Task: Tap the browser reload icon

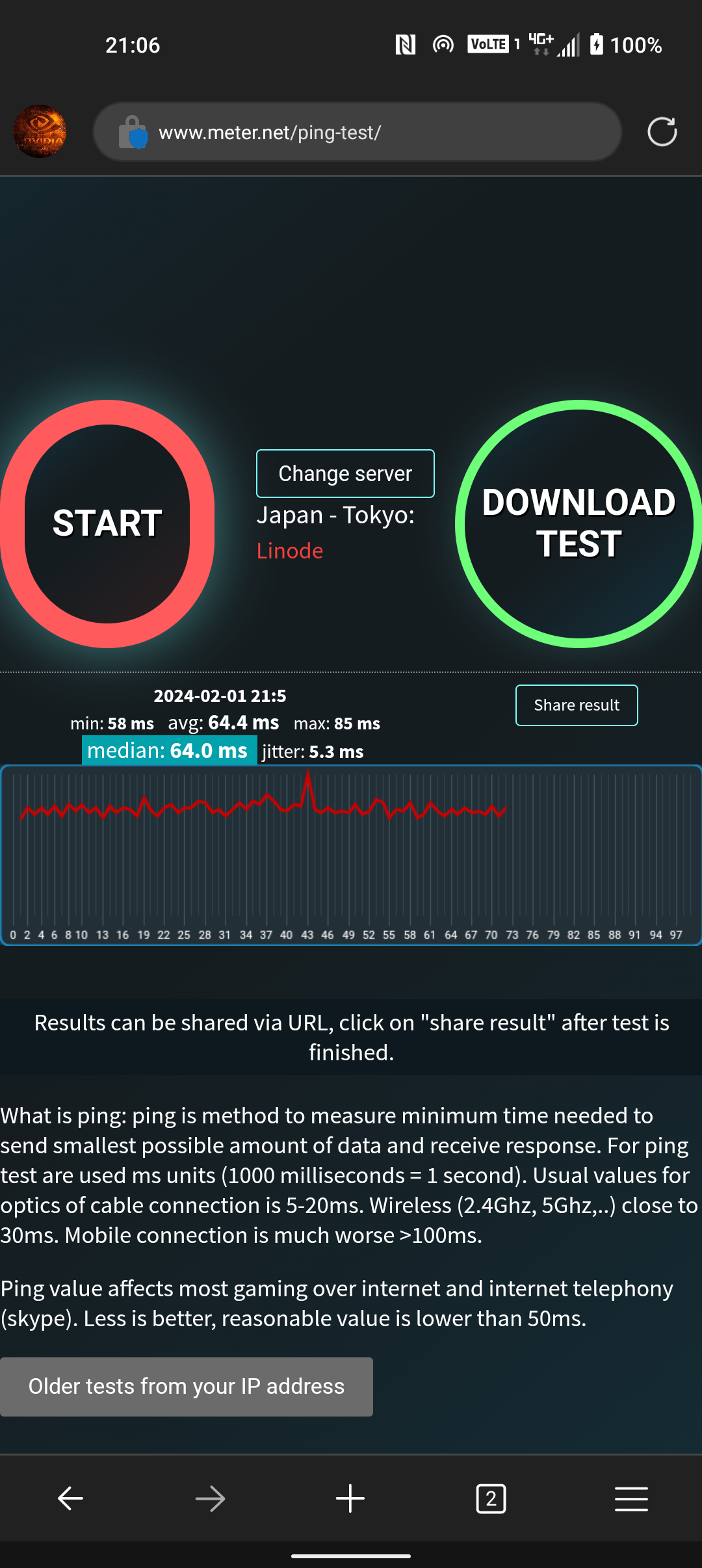Action: click(x=662, y=132)
